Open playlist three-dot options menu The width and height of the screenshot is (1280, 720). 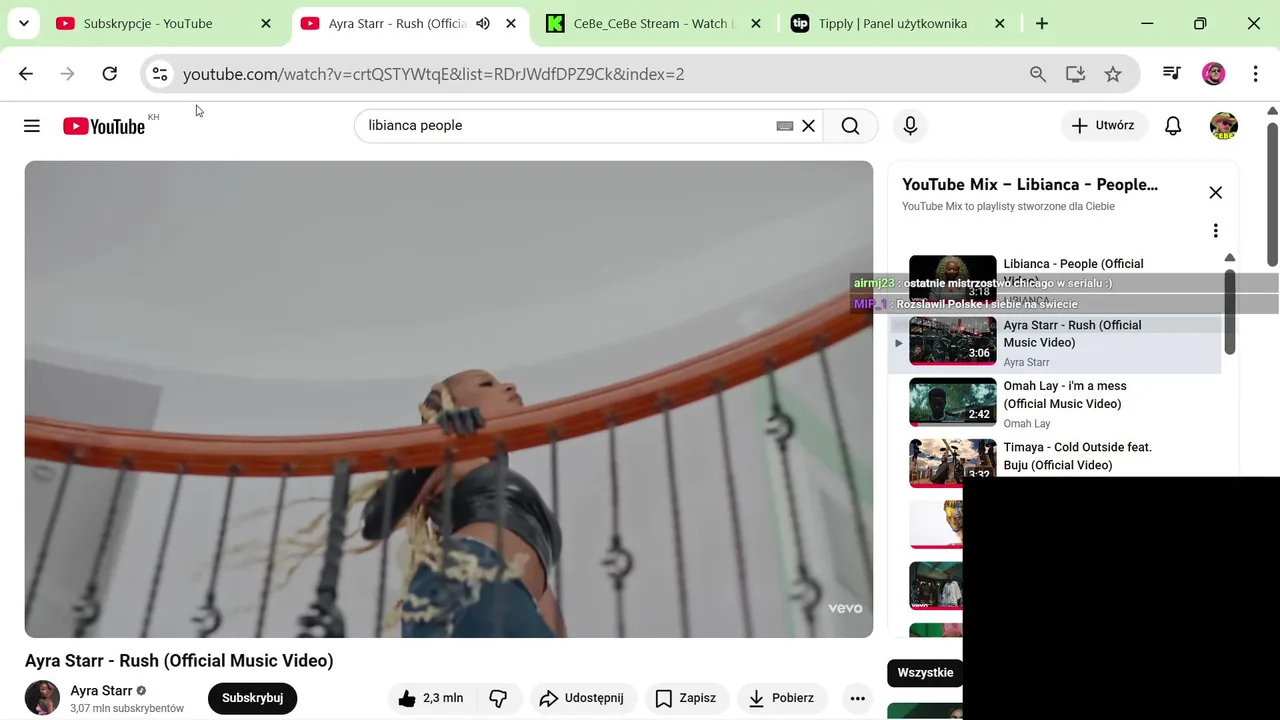click(x=1216, y=231)
